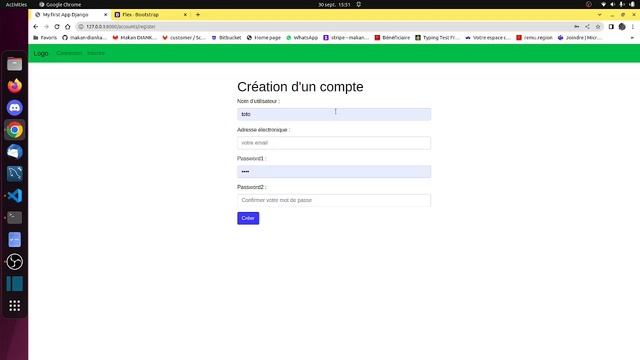This screenshot has width=640, height=360.
Task: Reload the current page
Action: pyautogui.click(x=57, y=27)
